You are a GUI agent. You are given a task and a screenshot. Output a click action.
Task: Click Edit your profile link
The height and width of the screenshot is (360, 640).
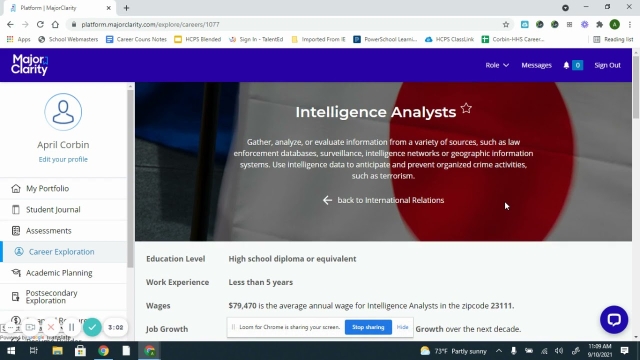63,160
